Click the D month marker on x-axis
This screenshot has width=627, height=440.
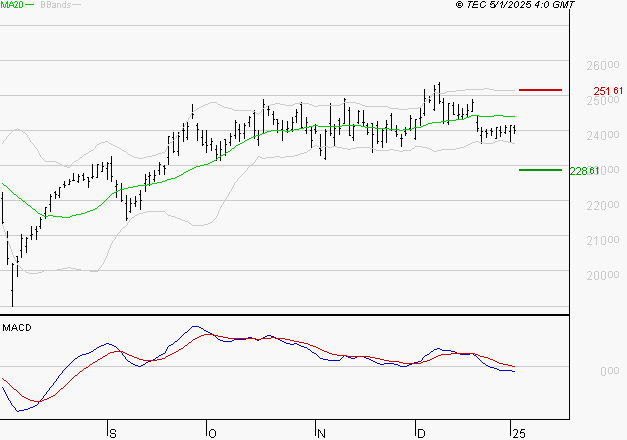point(420,433)
